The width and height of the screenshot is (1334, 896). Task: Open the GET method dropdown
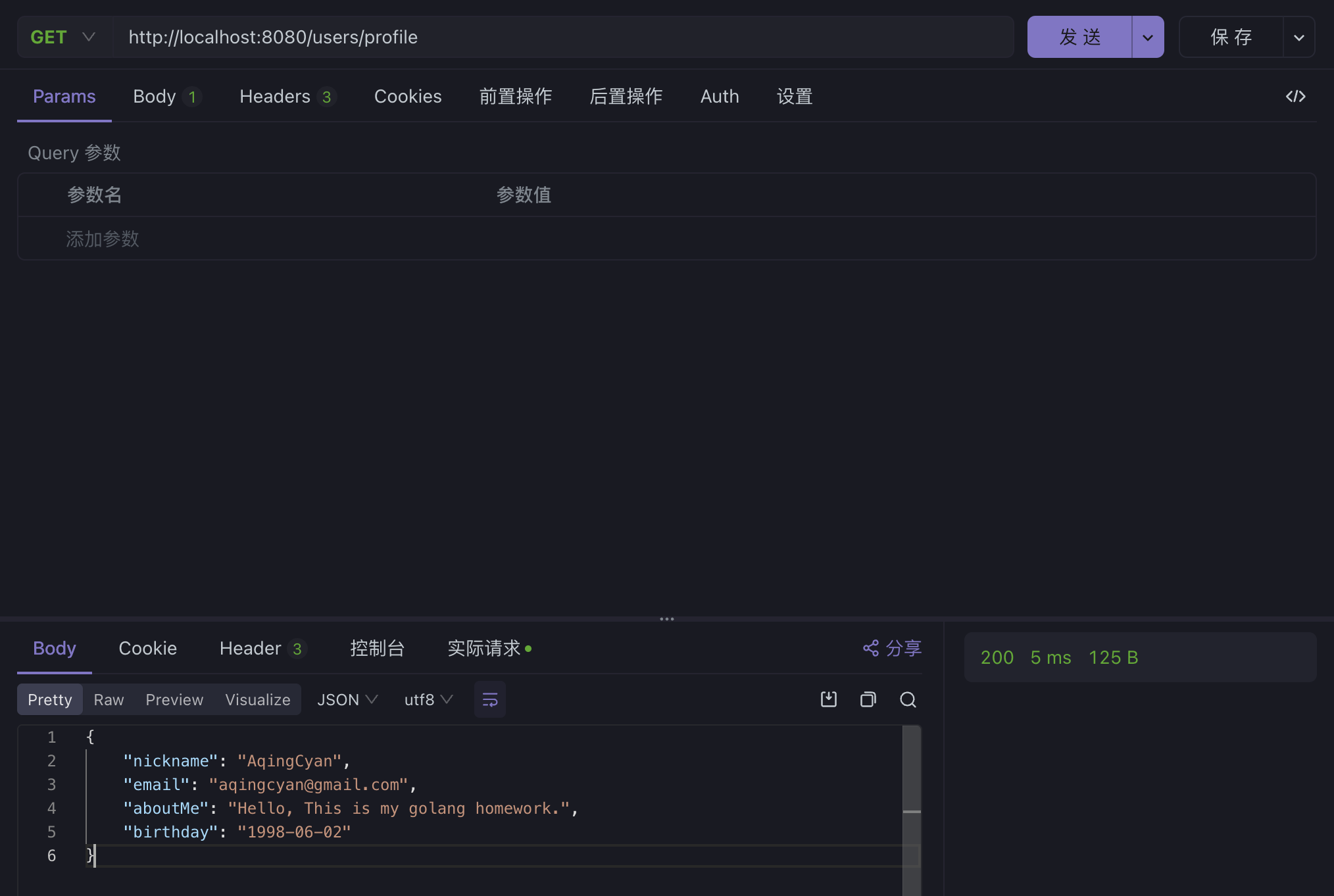[63, 37]
